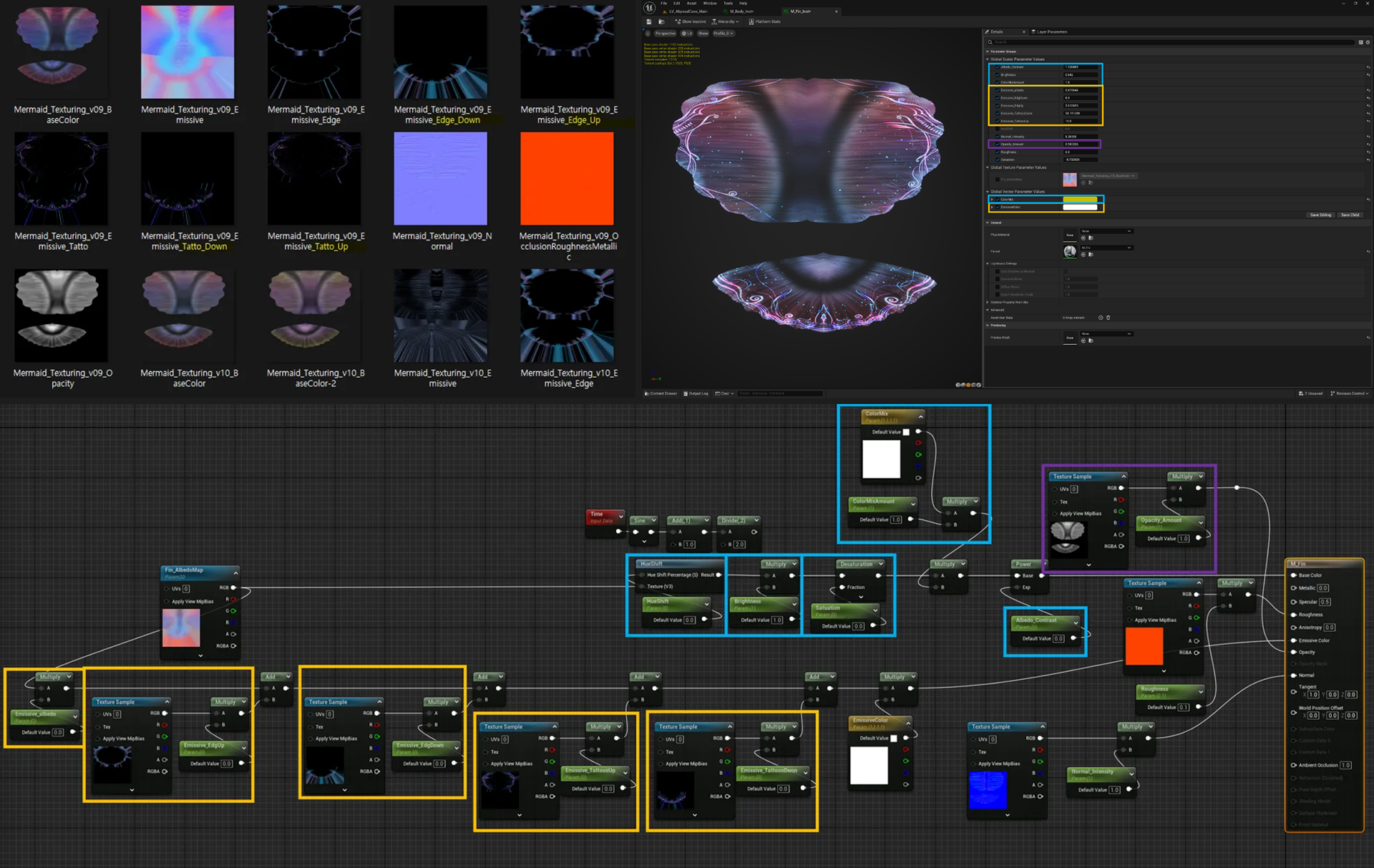Viewport: 1374px width, 868px height.
Task: Switch to the Layer Parameters tab
Action: (1049, 31)
